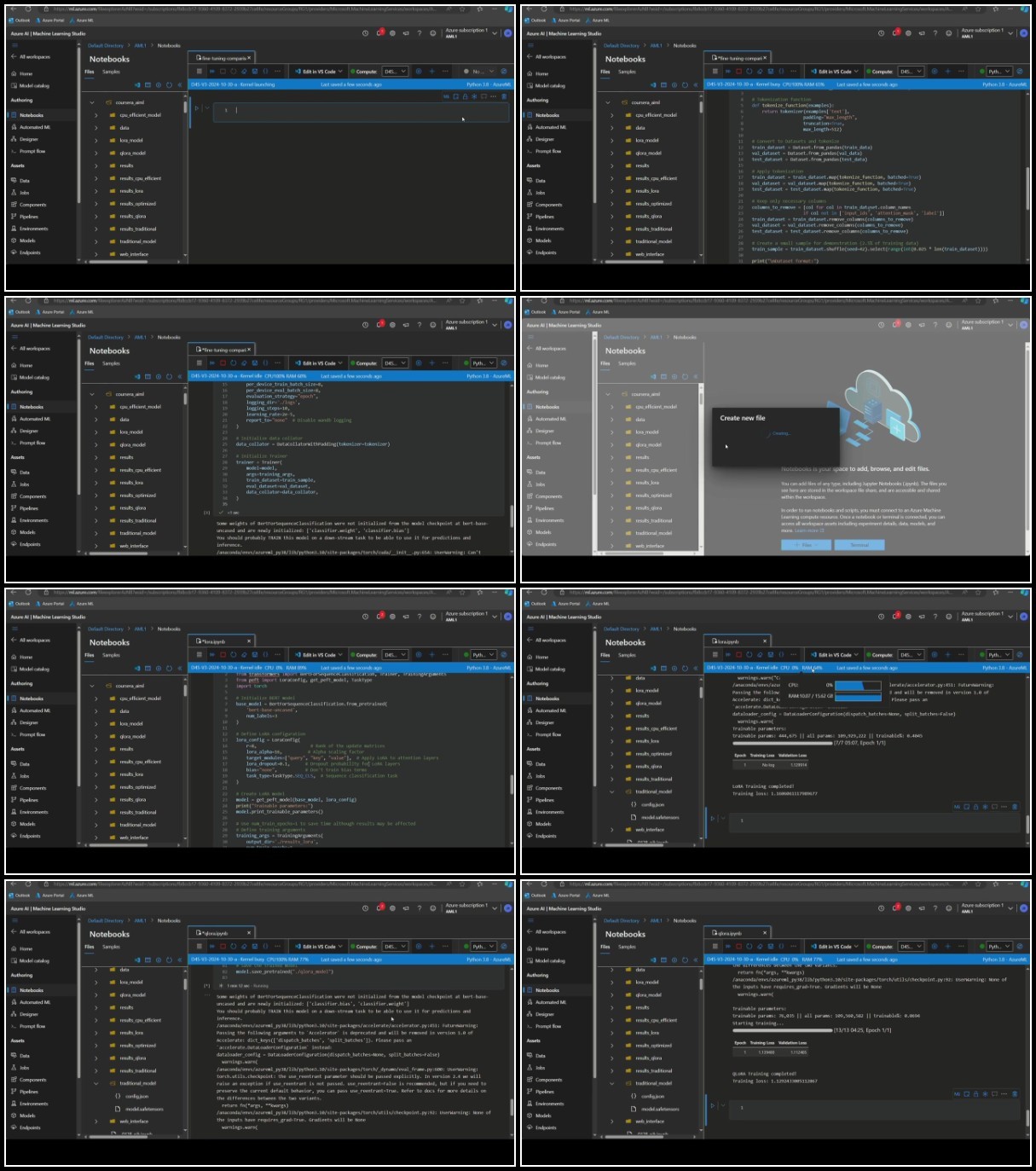Delete new cell under QLoRA training completed output
This screenshot has width=1036, height=1171.
click(x=1015, y=1093)
